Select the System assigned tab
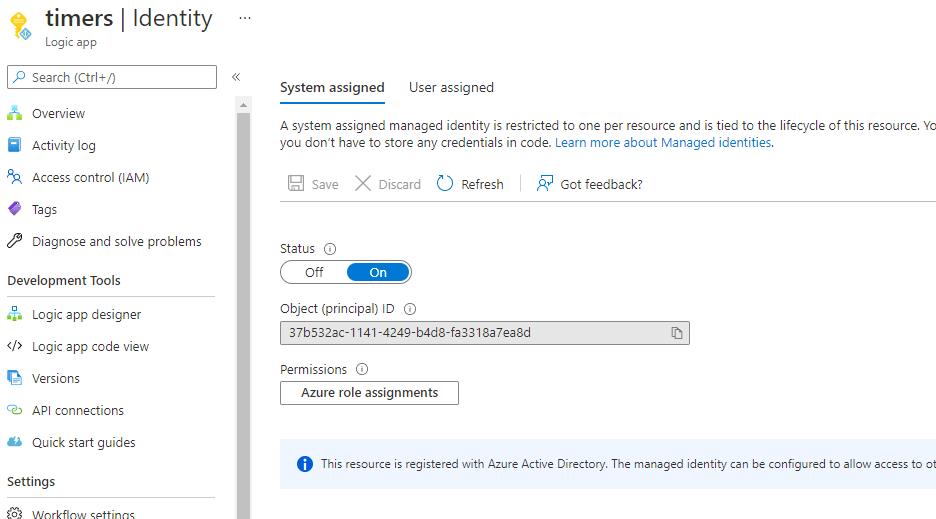936x519 pixels. pyautogui.click(x=332, y=87)
